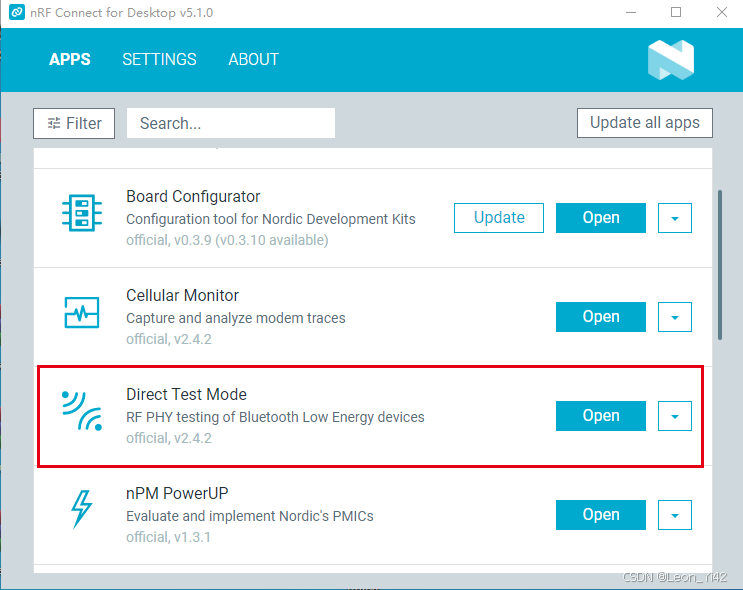Open the SETTINGS tab
The width and height of the screenshot is (743, 590).
[159, 59]
